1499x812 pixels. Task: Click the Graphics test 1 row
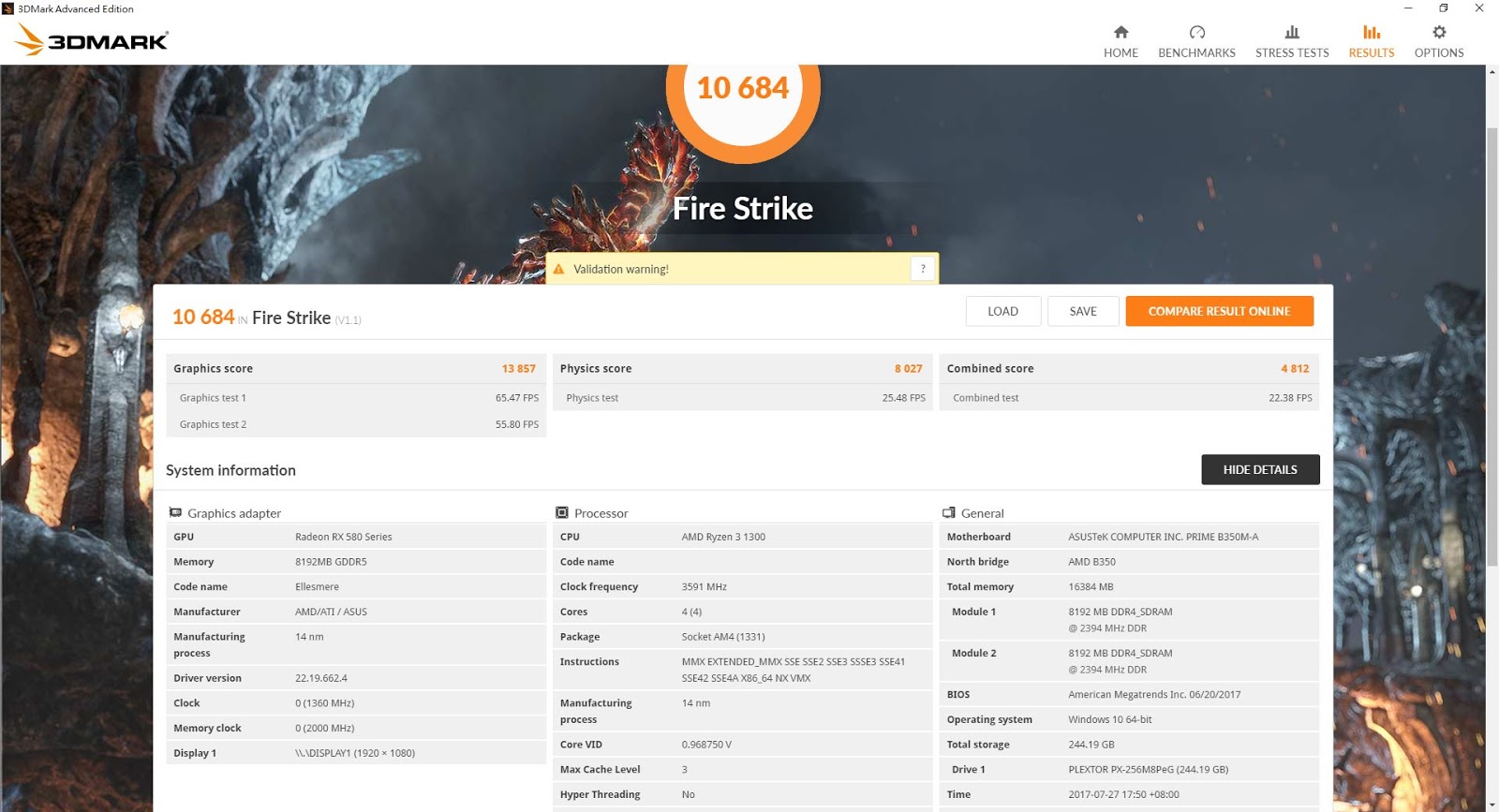pos(356,398)
